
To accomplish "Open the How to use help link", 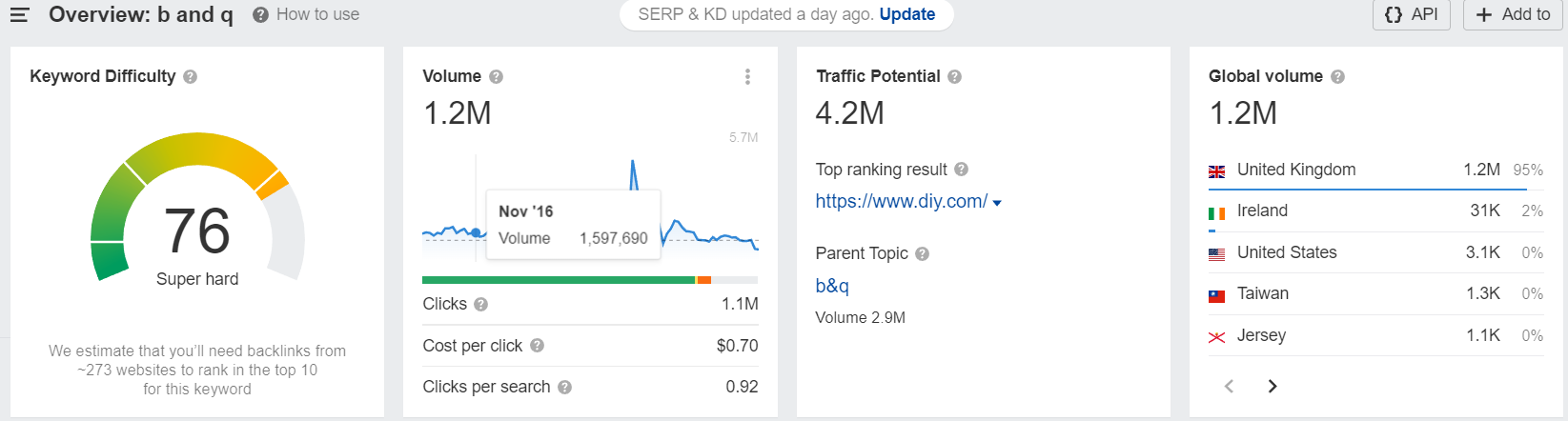I will pyautogui.click(x=306, y=14).
